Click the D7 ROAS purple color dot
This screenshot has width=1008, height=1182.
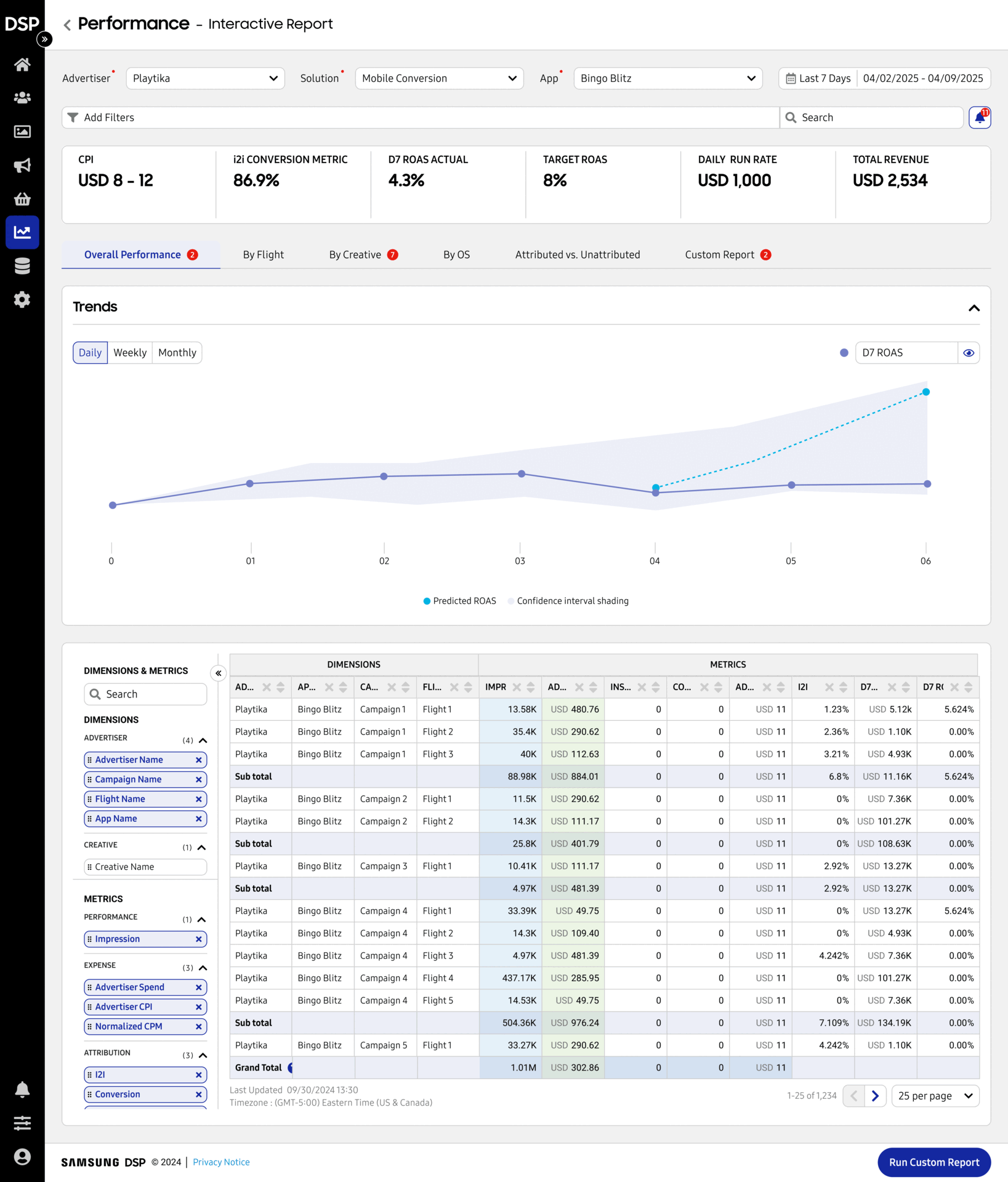[844, 353]
